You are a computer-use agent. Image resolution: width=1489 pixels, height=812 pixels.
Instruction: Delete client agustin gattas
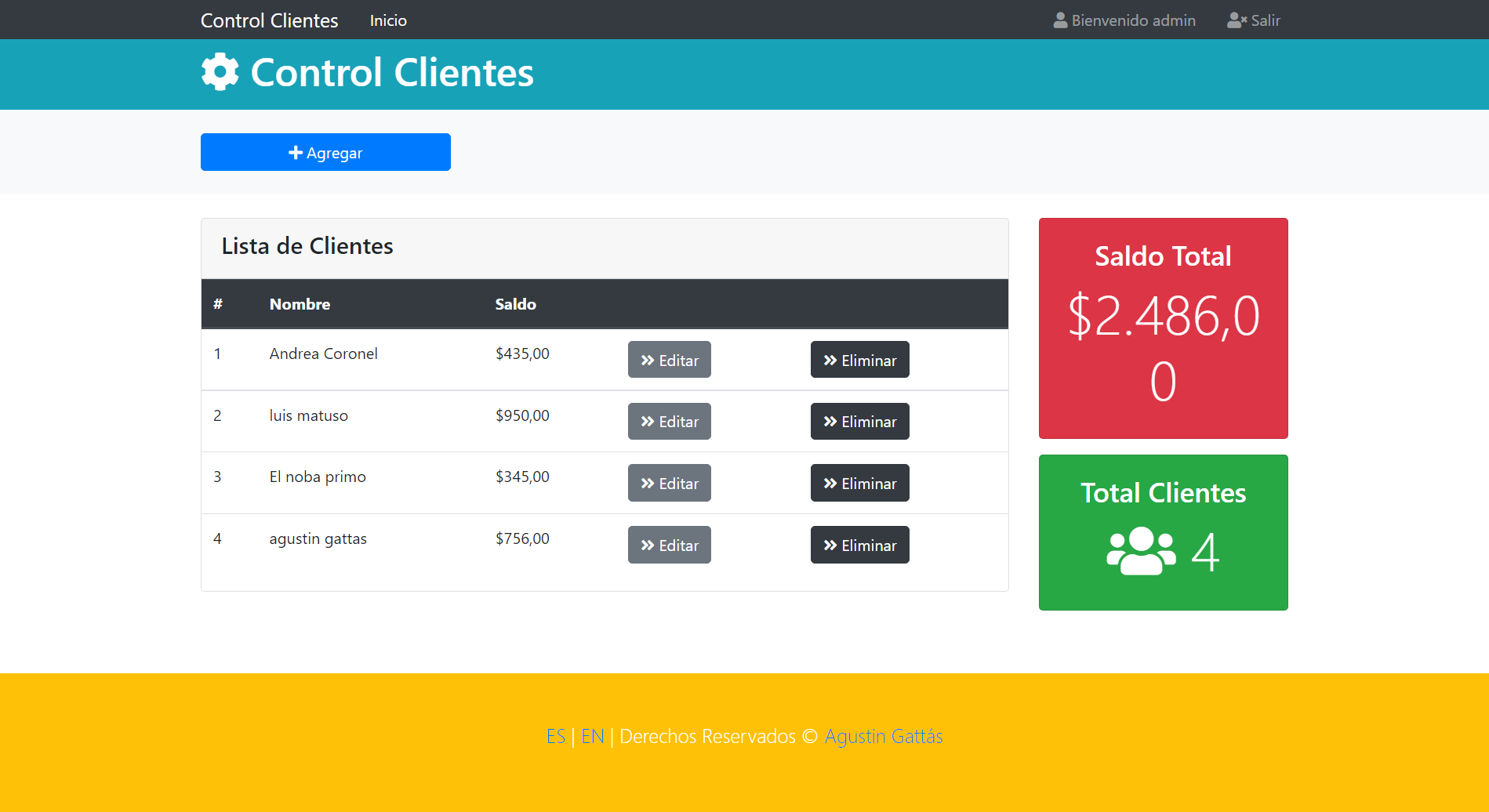coord(860,545)
